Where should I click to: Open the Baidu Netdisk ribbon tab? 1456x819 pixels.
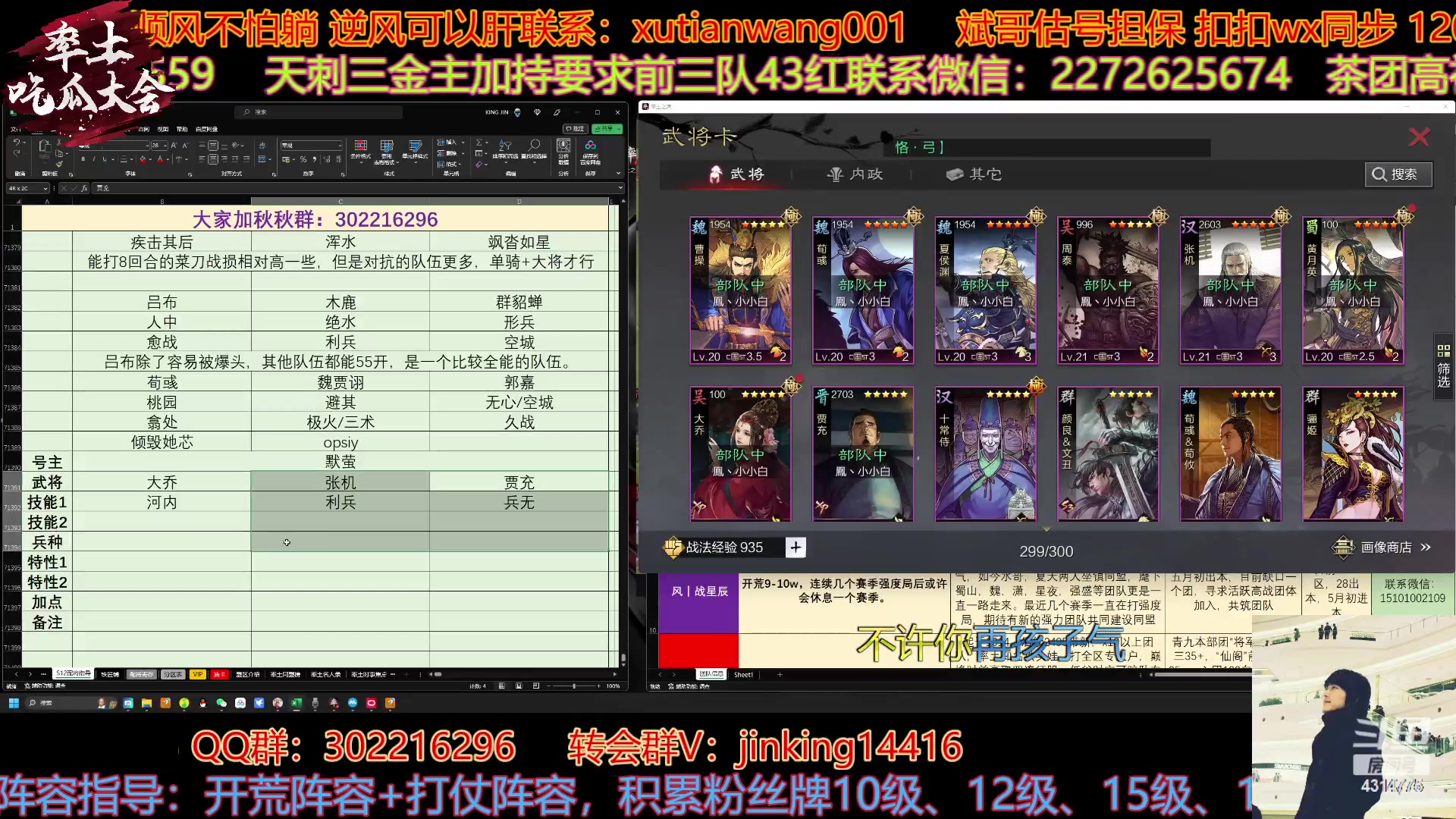pyautogui.click(x=206, y=129)
